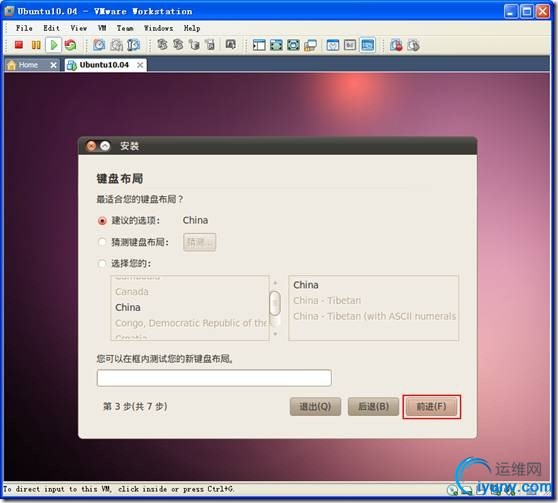Screen dimensions: 558x503
Task: Switch to Console view icon
Action: point(368,45)
